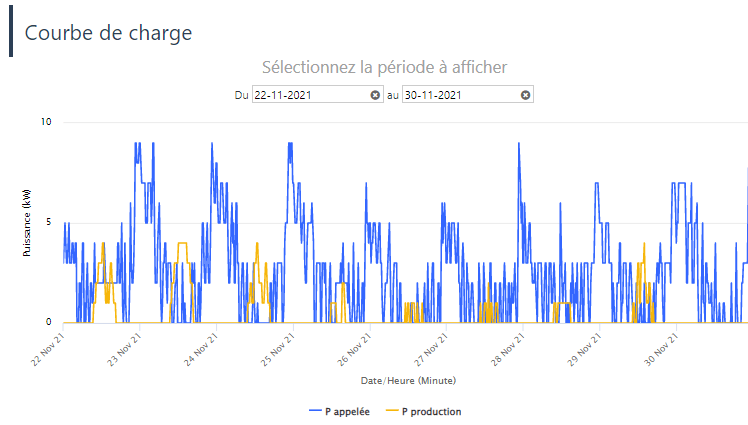Clear the end date 30-11-2021 field

[x=525, y=95]
